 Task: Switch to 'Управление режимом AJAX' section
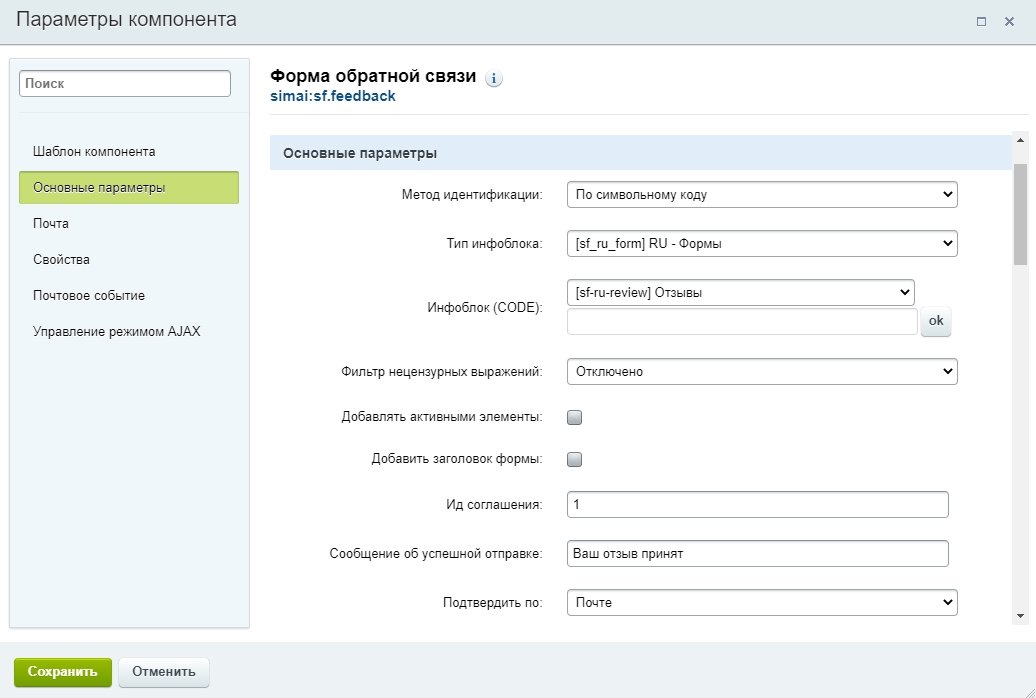[x=116, y=331]
